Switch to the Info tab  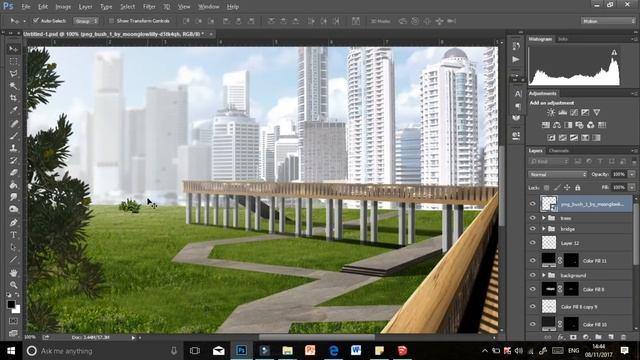click(563, 39)
